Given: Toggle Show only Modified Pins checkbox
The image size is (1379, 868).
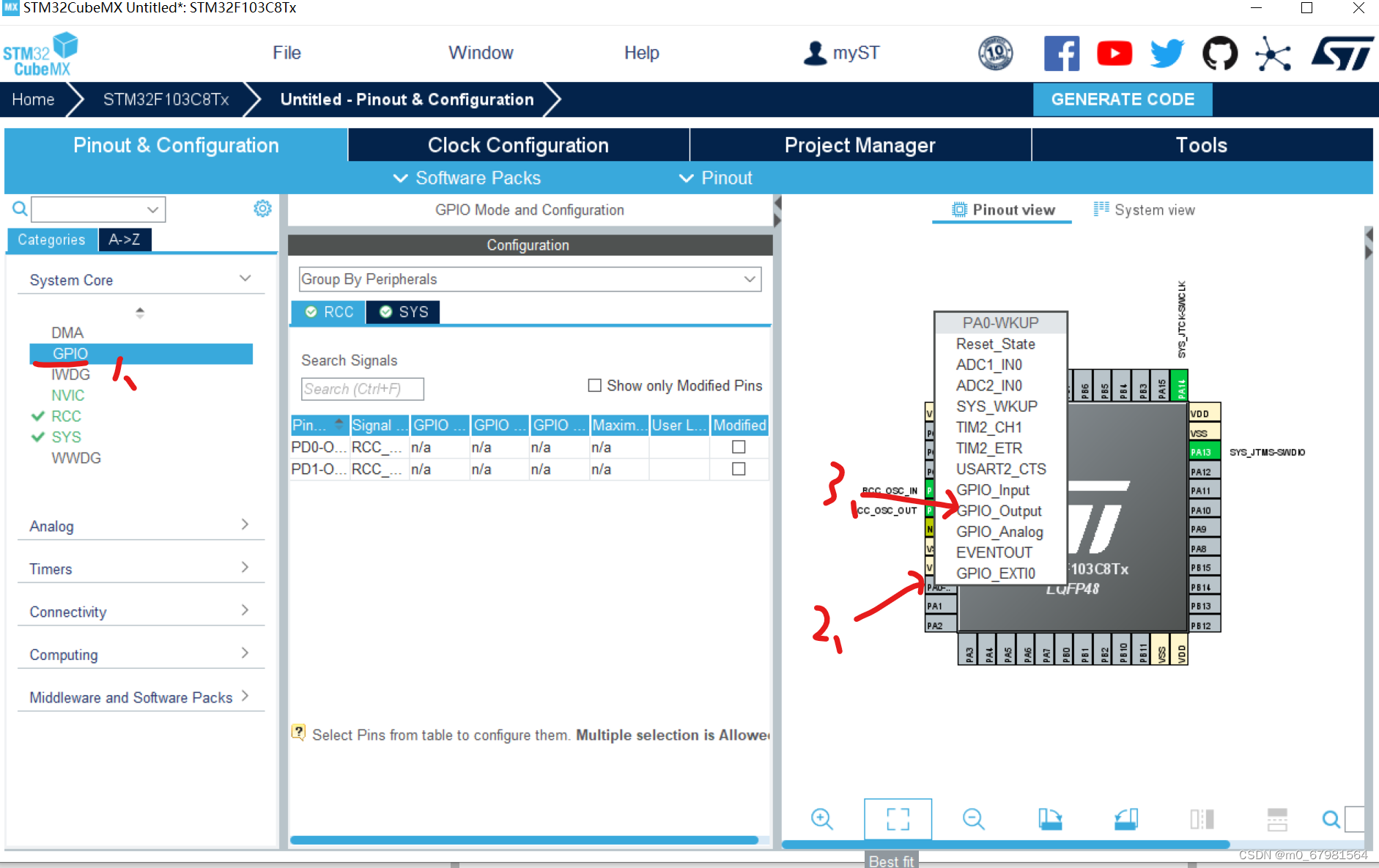Looking at the screenshot, I should click(x=595, y=385).
